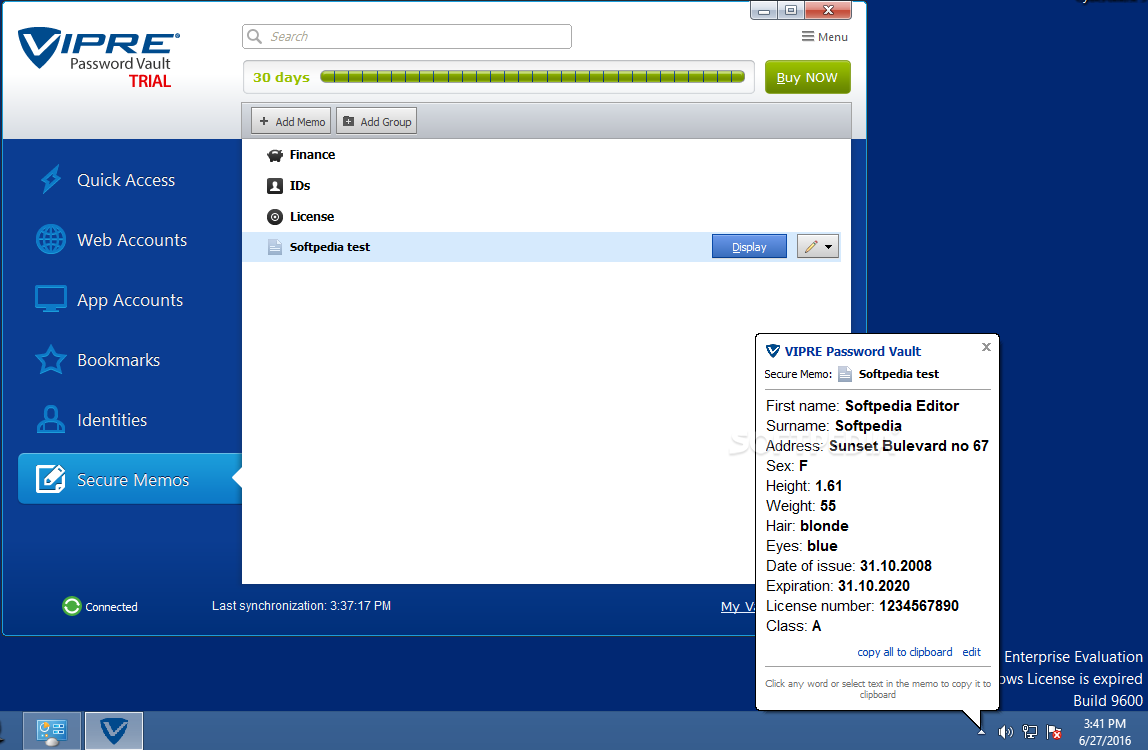This screenshot has height=750, width=1148.
Task: Copy the Expiration date 31.10.2020
Action: pos(874,586)
